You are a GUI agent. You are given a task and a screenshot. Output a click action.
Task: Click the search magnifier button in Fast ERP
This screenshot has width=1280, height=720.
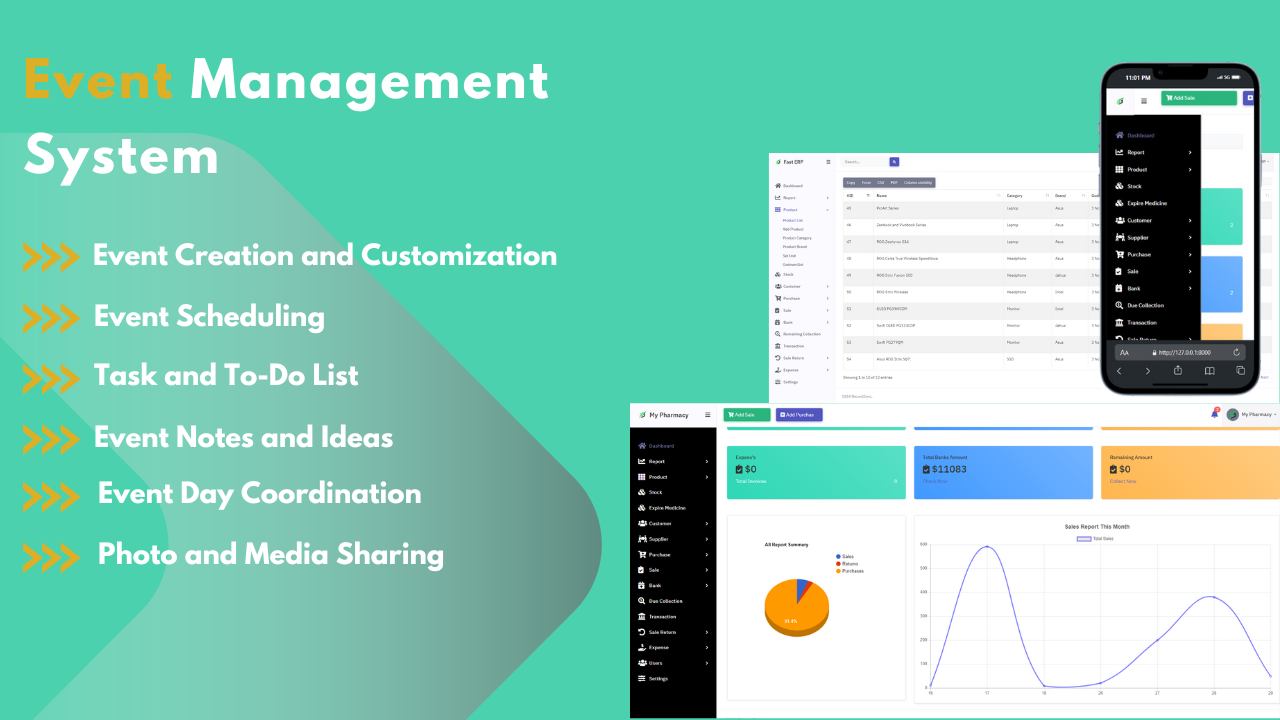[x=894, y=162]
